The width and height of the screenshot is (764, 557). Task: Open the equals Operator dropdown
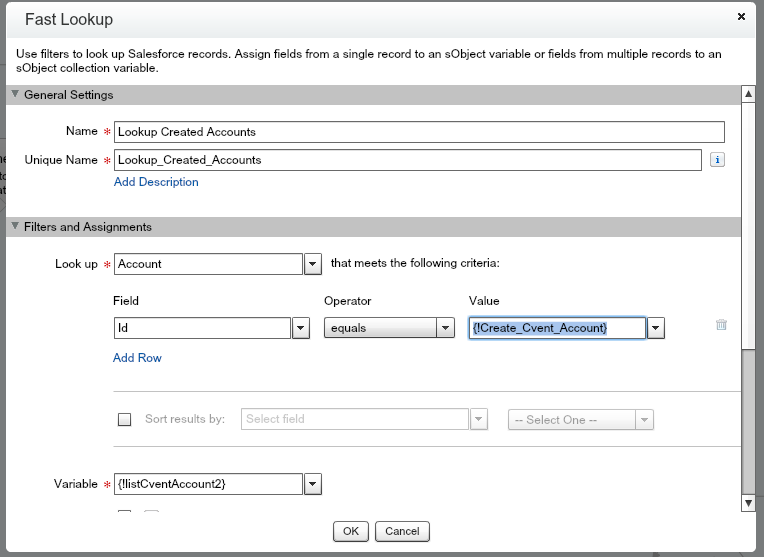point(445,328)
